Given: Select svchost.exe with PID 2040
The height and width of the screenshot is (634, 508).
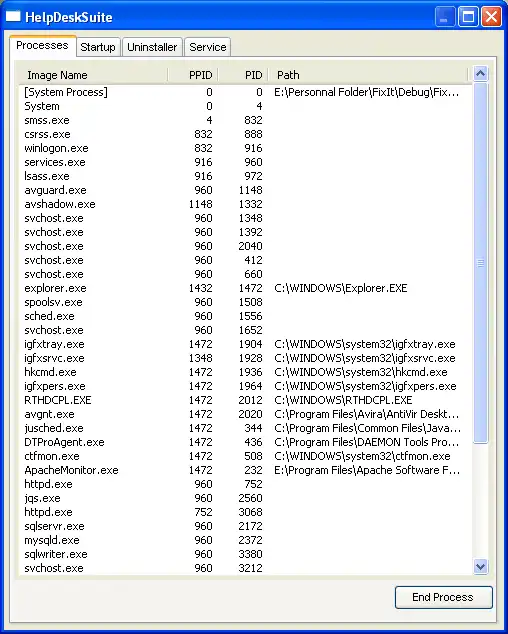Looking at the screenshot, I should pyautogui.click(x=245, y=246).
